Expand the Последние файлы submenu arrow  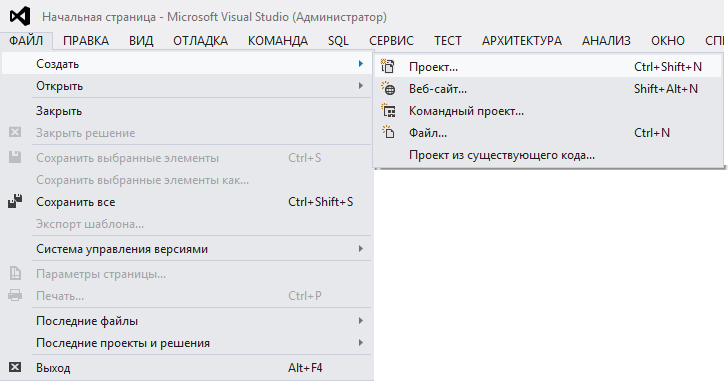[x=361, y=321]
